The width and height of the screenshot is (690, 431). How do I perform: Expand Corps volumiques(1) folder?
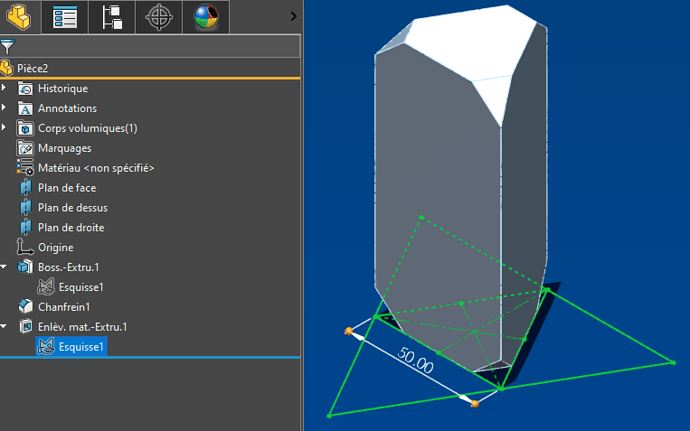pos(5,128)
